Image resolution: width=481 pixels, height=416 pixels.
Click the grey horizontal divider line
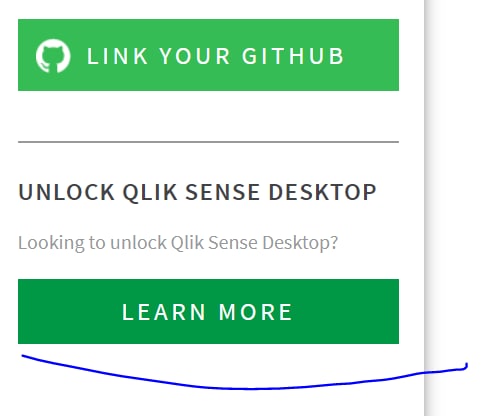[208, 142]
